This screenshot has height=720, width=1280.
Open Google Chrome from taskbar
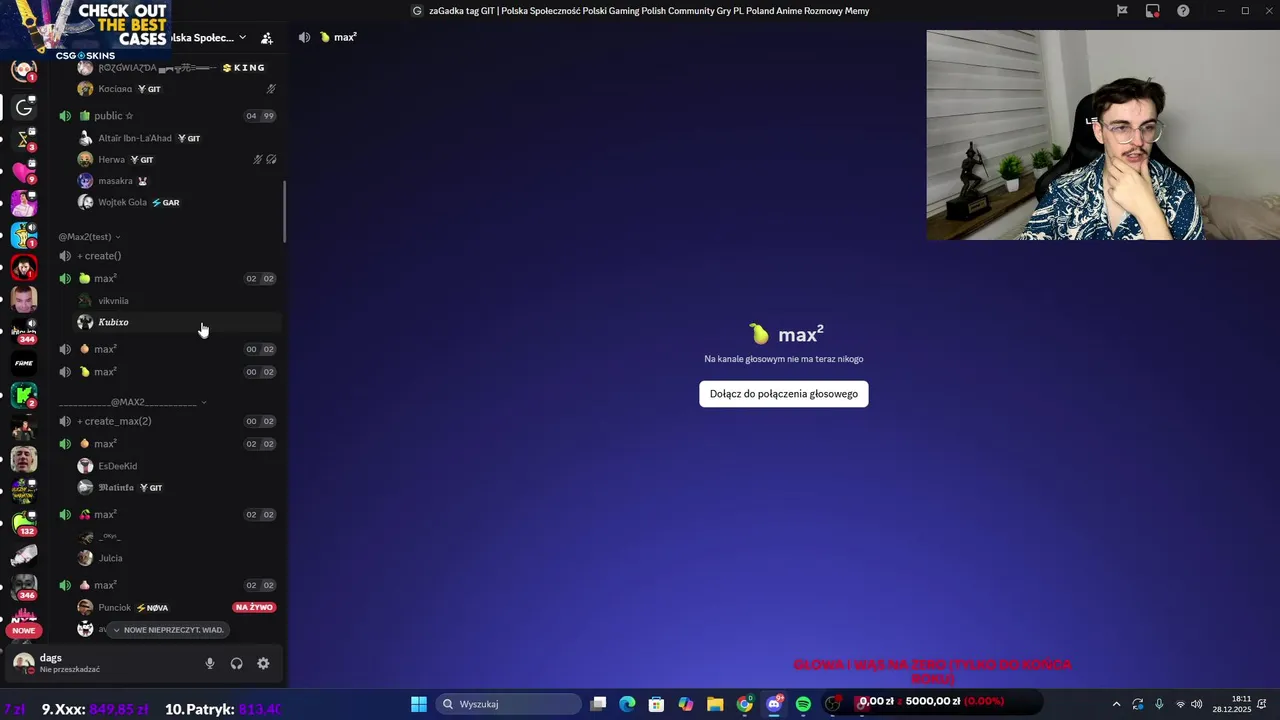(x=745, y=704)
